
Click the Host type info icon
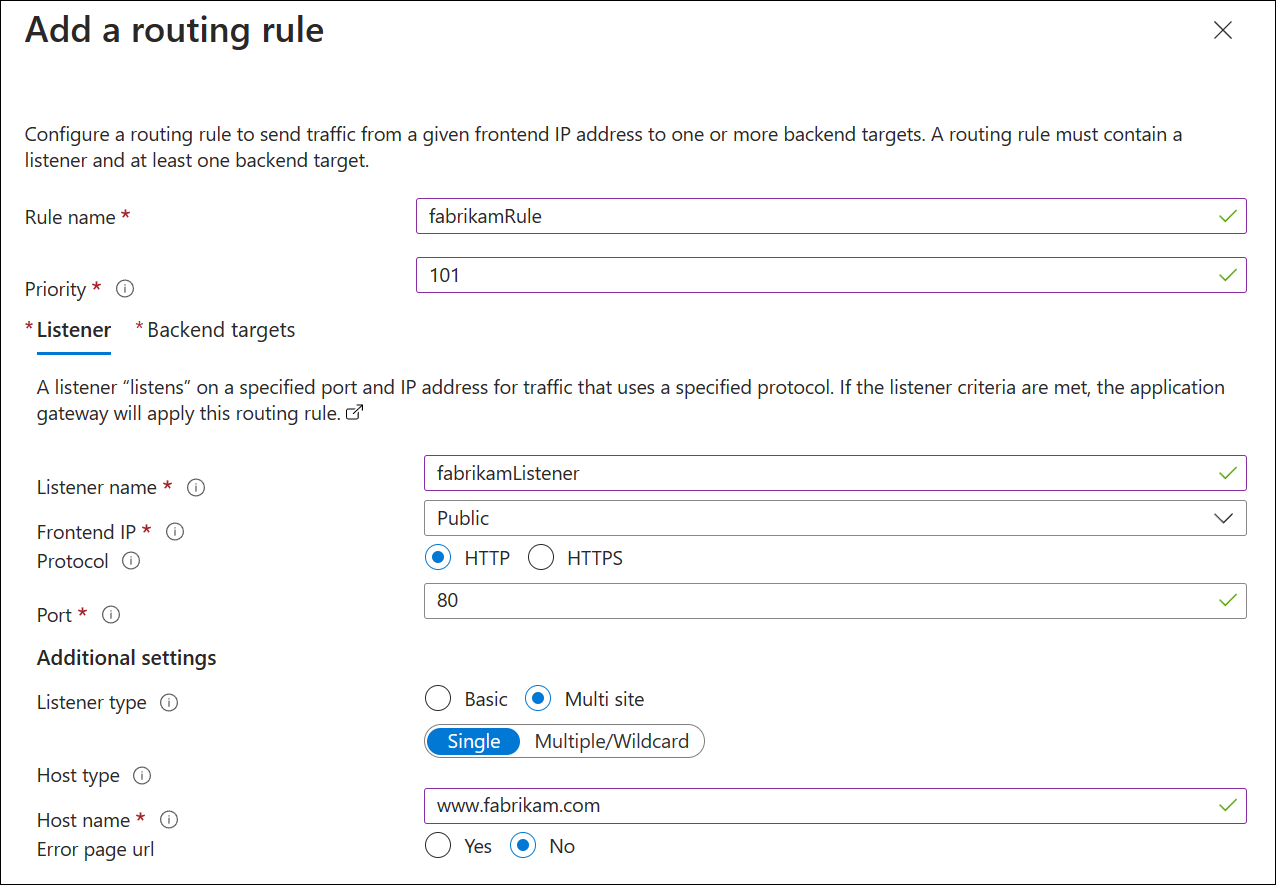[142, 776]
